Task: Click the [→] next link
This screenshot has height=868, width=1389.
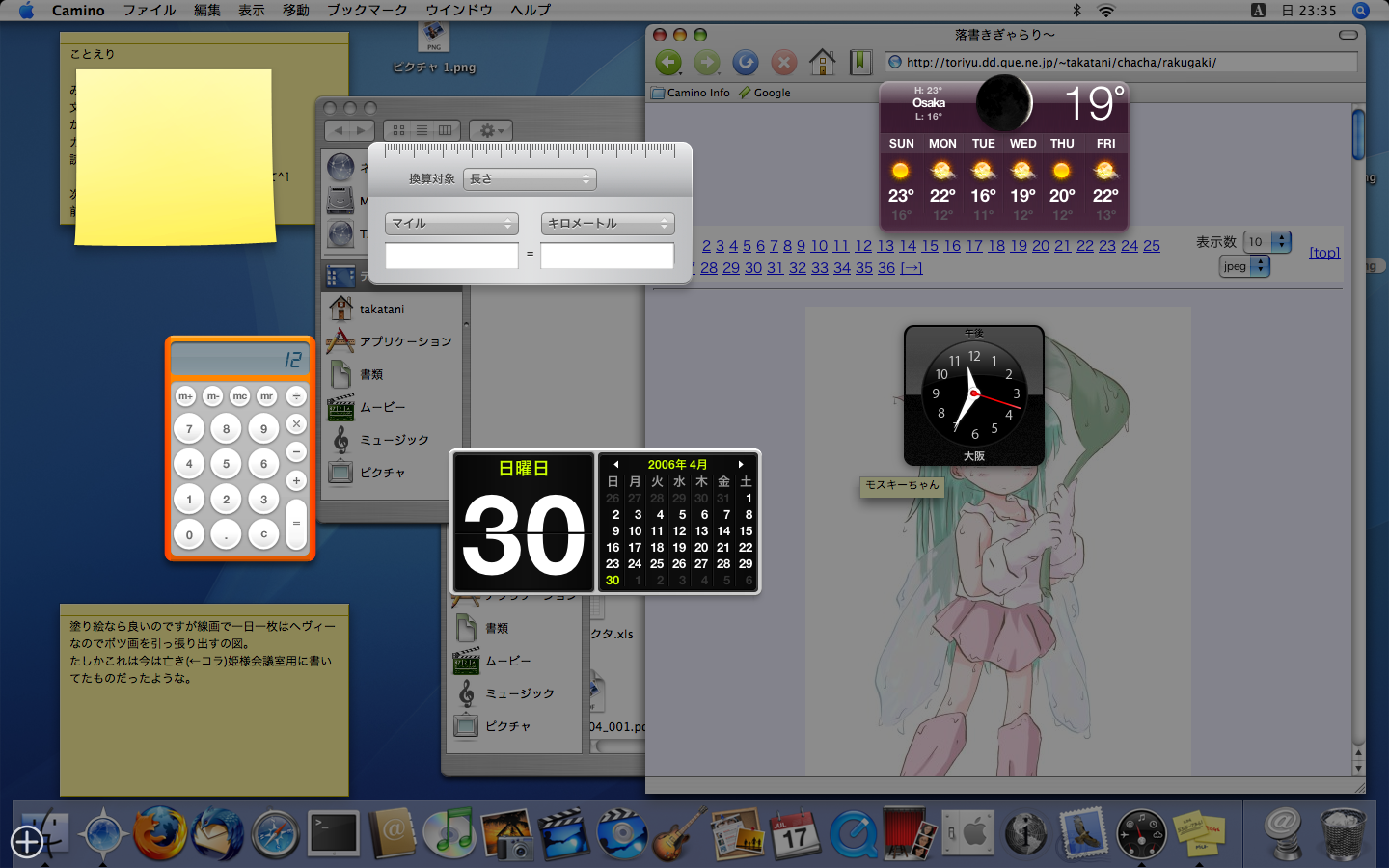Action: [912, 268]
